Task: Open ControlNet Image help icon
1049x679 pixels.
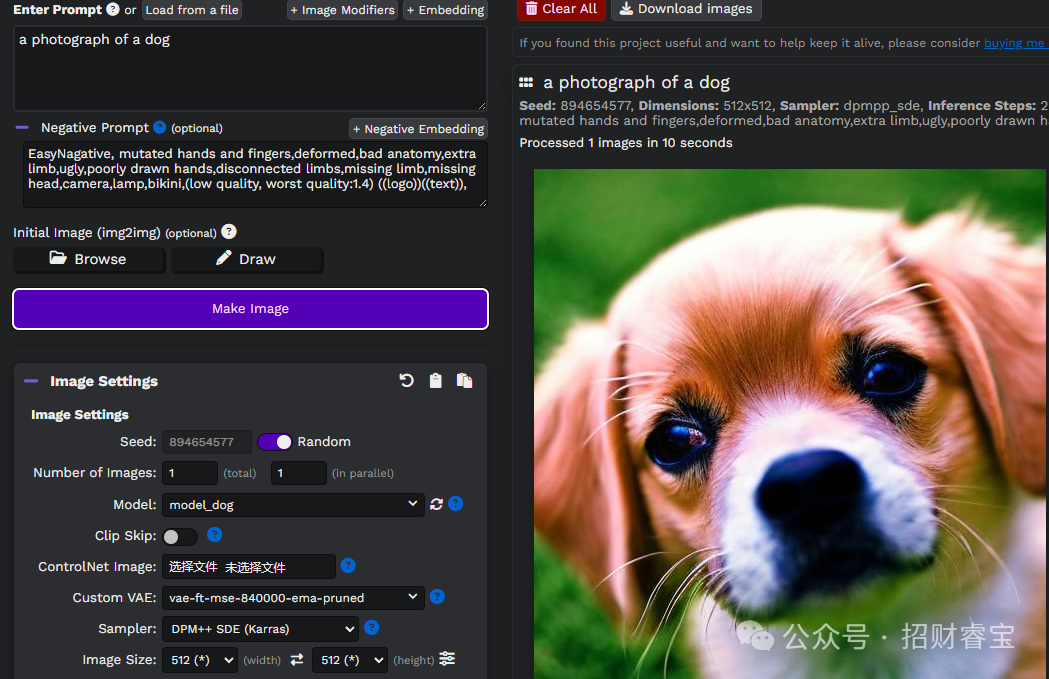Action: click(348, 565)
